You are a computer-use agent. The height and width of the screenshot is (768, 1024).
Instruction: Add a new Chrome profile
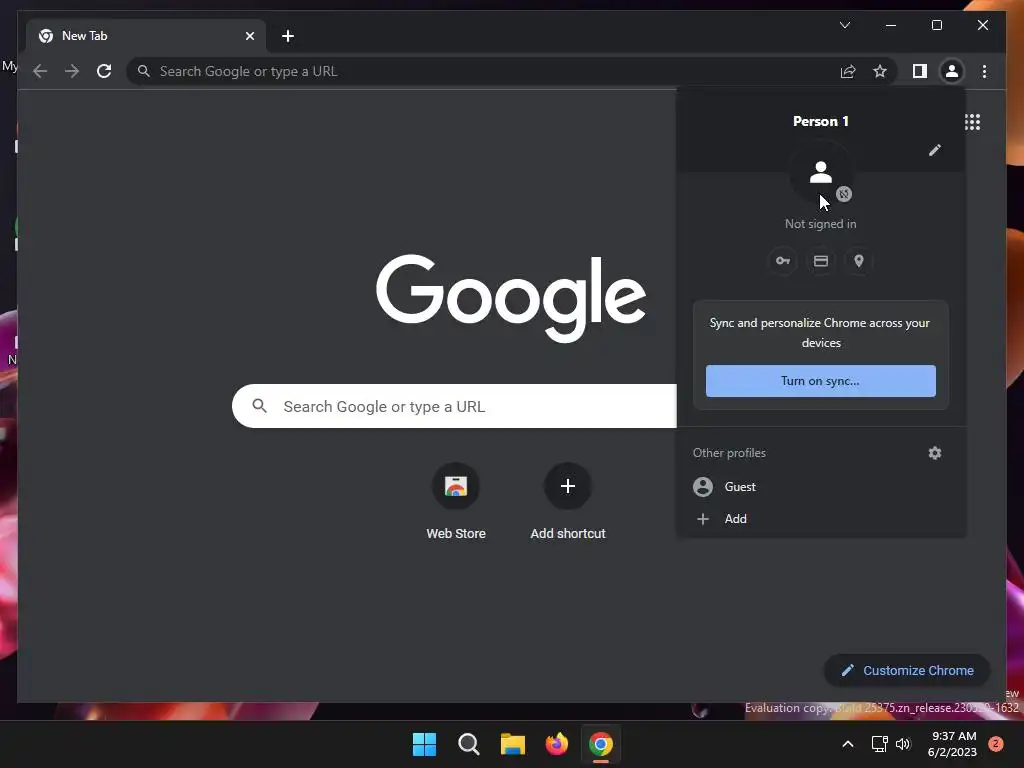821,519
